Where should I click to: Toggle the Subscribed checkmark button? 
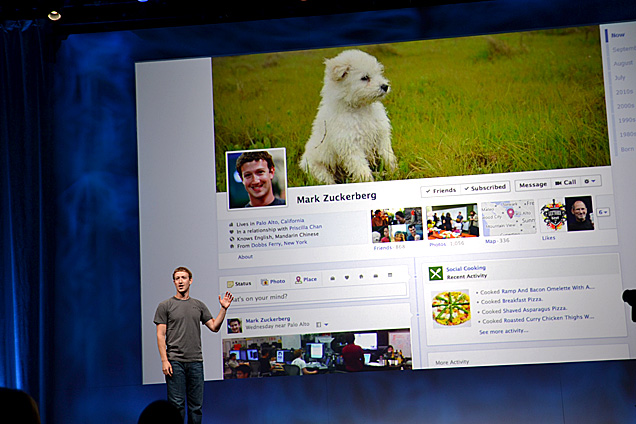(486, 187)
